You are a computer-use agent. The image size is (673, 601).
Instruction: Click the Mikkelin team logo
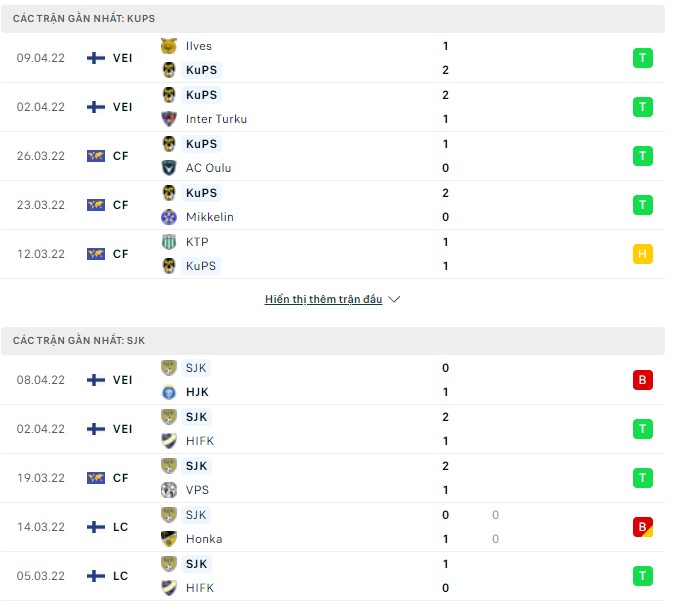pyautogui.click(x=168, y=217)
